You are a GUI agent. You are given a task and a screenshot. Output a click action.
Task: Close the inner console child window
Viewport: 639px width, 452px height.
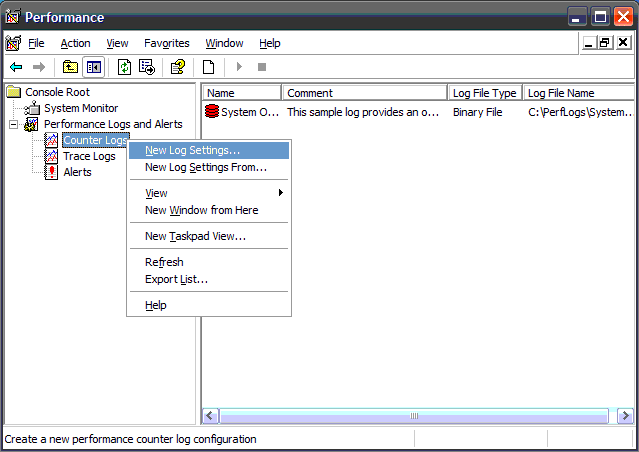tap(623, 42)
